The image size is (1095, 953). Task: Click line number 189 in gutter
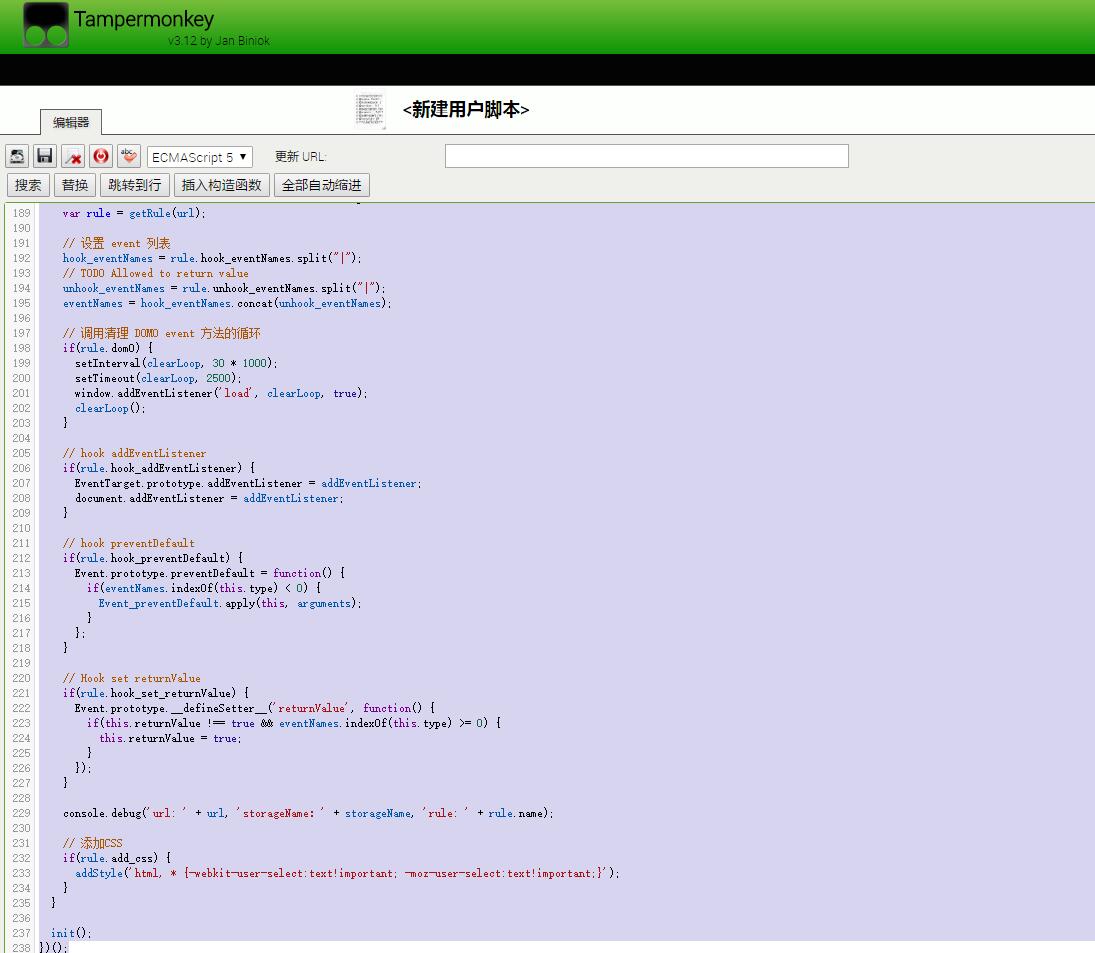tap(22, 213)
